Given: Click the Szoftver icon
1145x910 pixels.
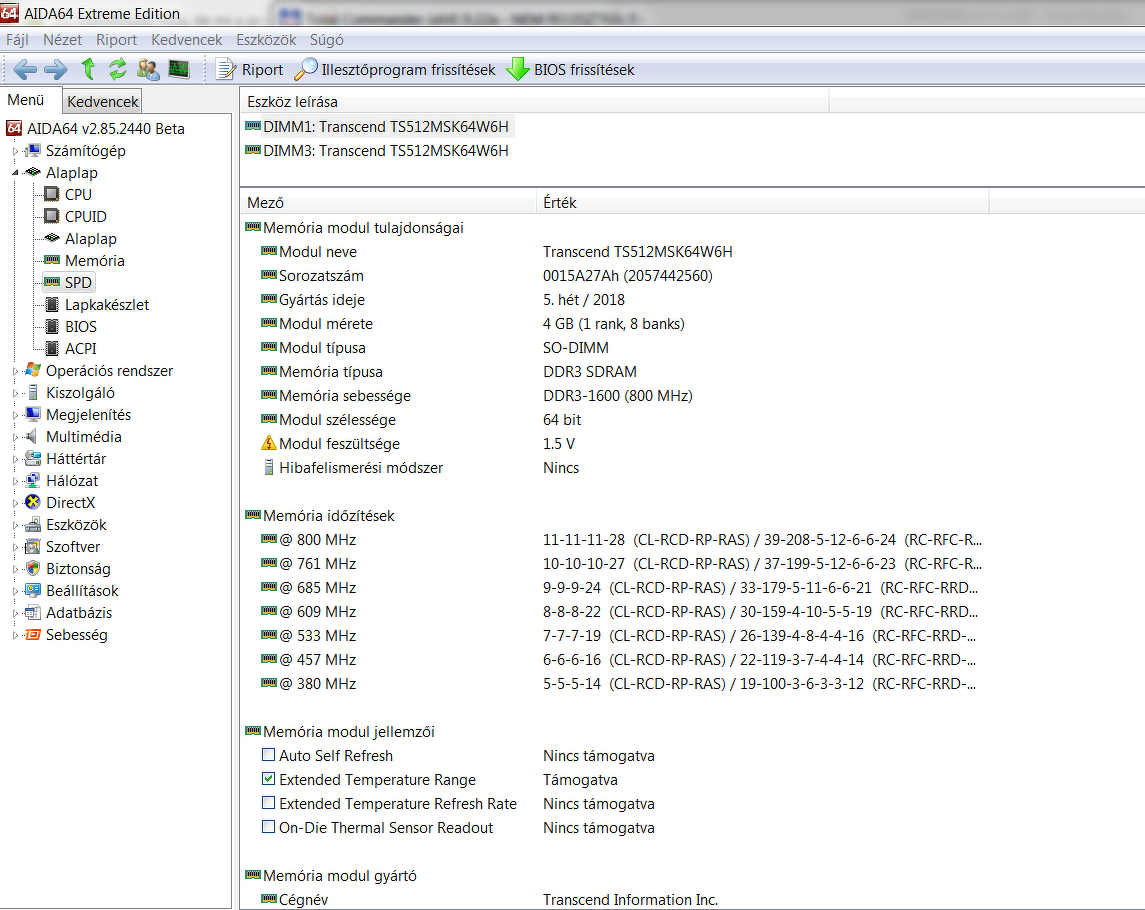Looking at the screenshot, I should tap(32, 546).
